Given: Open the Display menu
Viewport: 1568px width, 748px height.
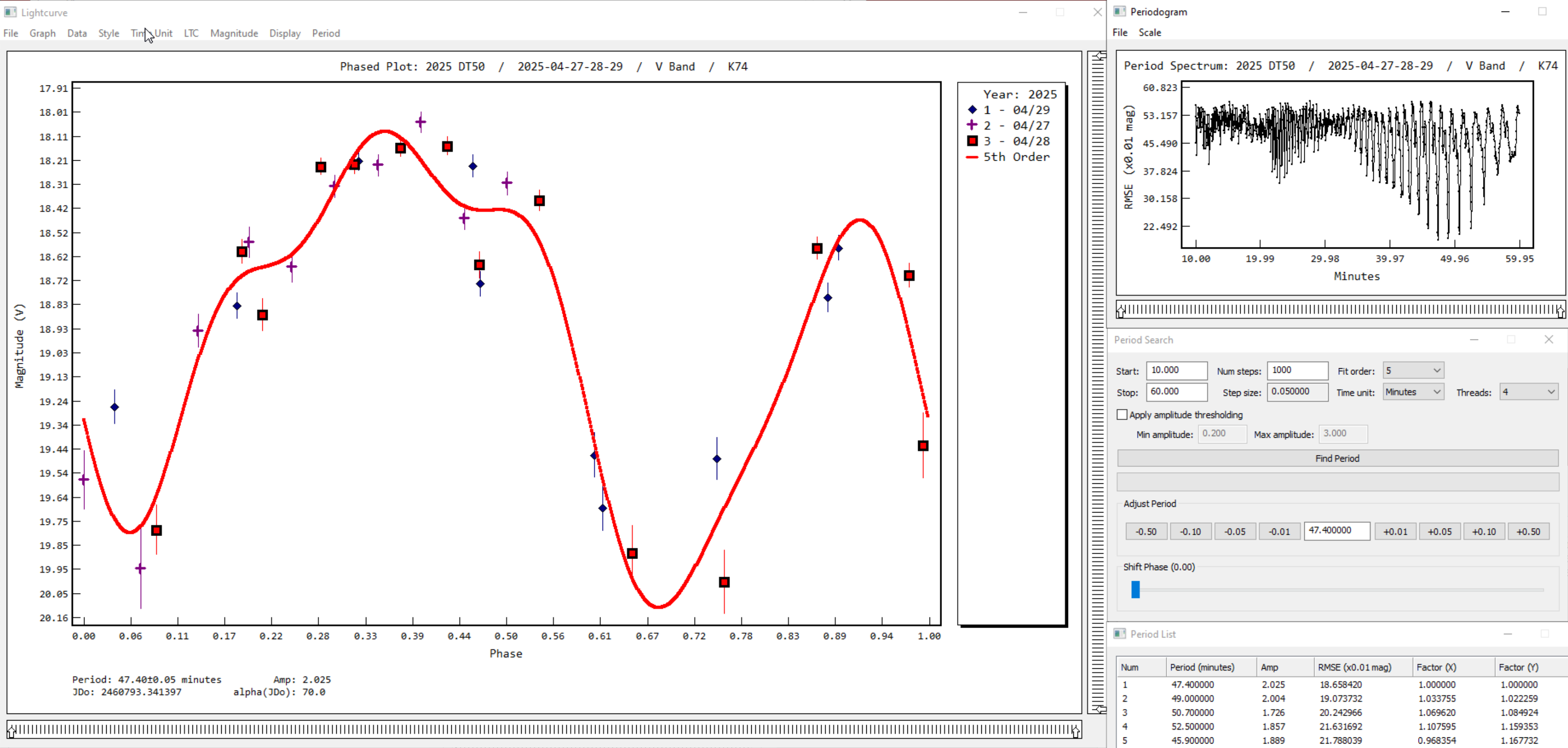Looking at the screenshot, I should 285,33.
